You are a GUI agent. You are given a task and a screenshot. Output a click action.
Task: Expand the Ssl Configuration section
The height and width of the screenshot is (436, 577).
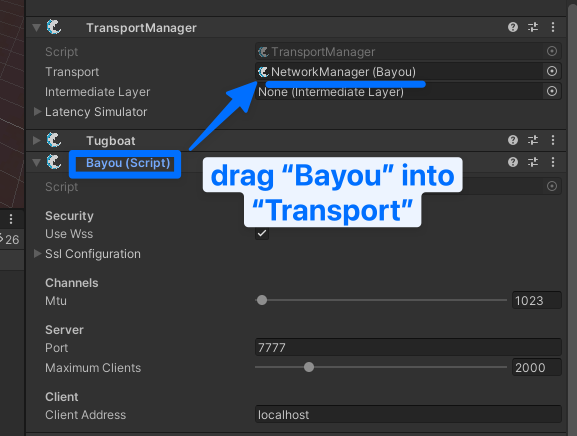37,254
